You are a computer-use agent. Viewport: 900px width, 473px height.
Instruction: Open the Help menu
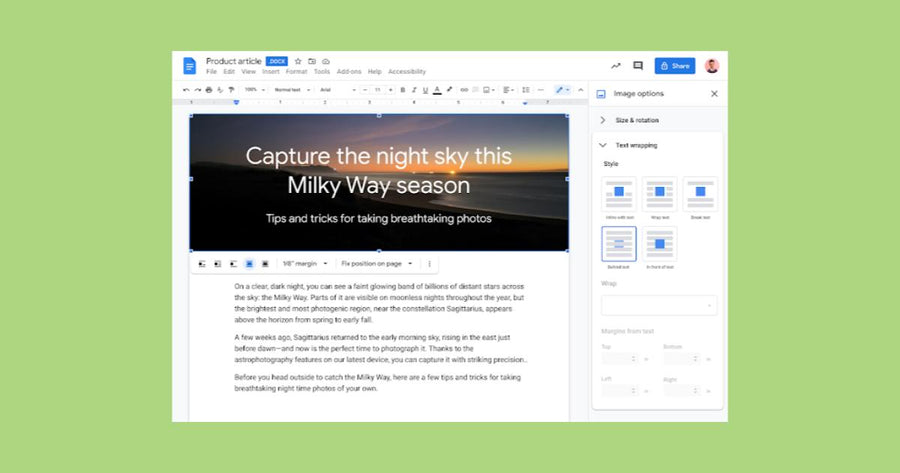click(x=375, y=72)
